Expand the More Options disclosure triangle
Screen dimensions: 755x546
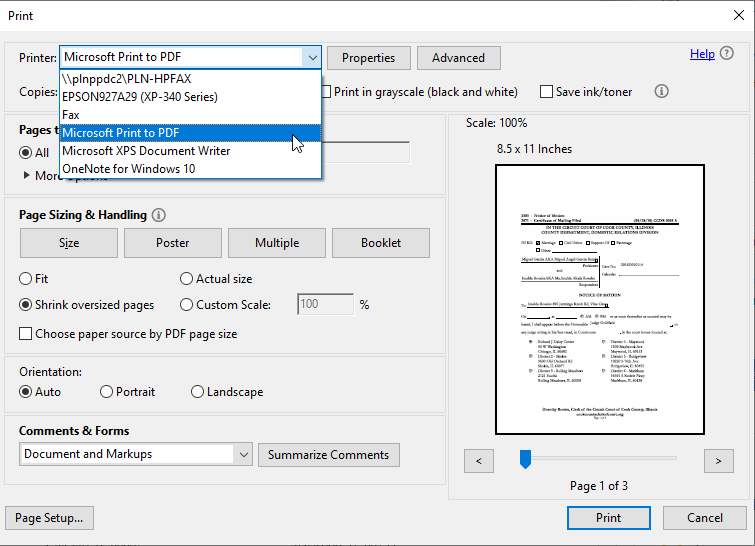[x=27, y=176]
